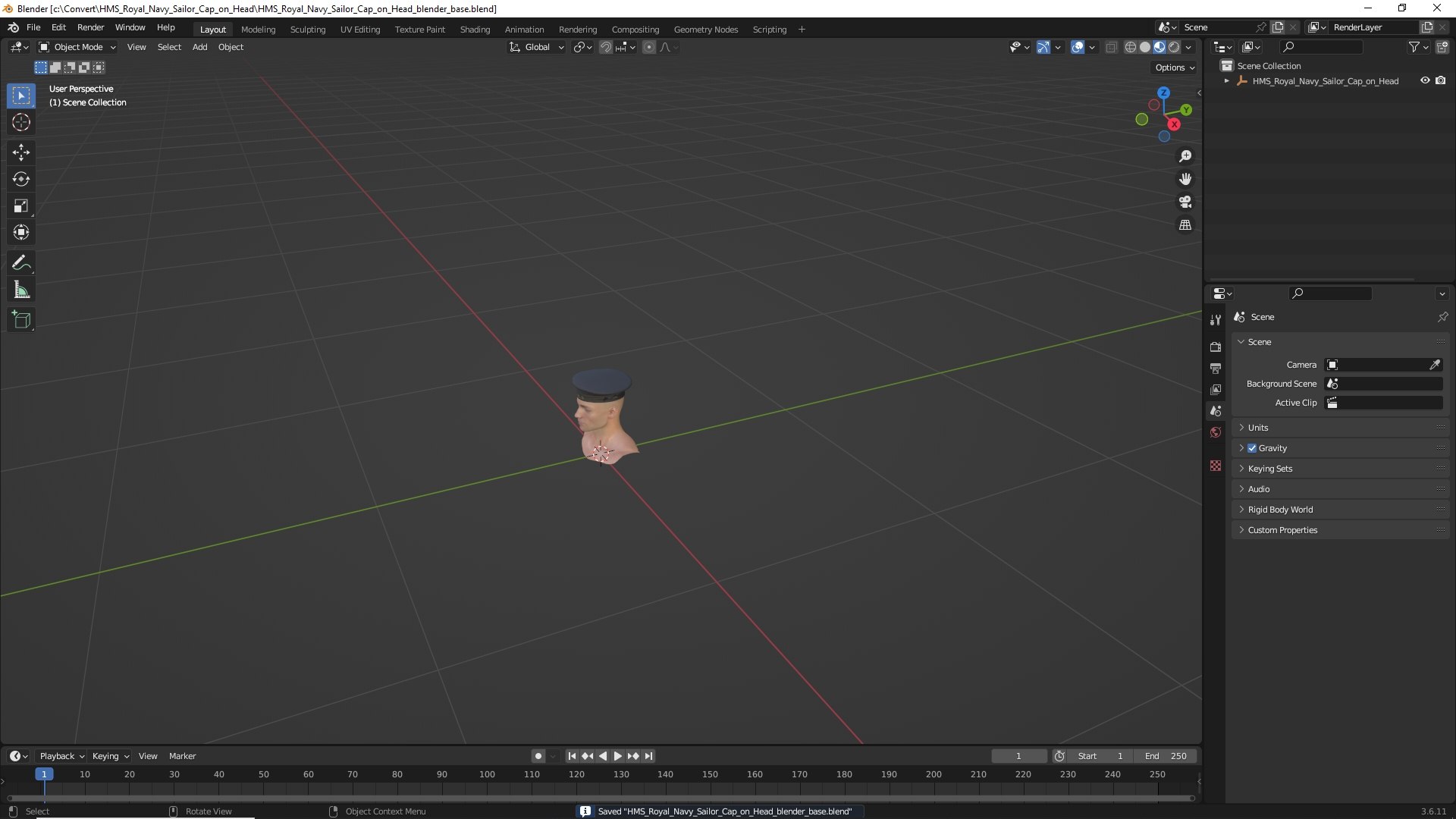The height and width of the screenshot is (819, 1456).
Task: Expand Rigid Body World panel
Action: pos(1340,510)
